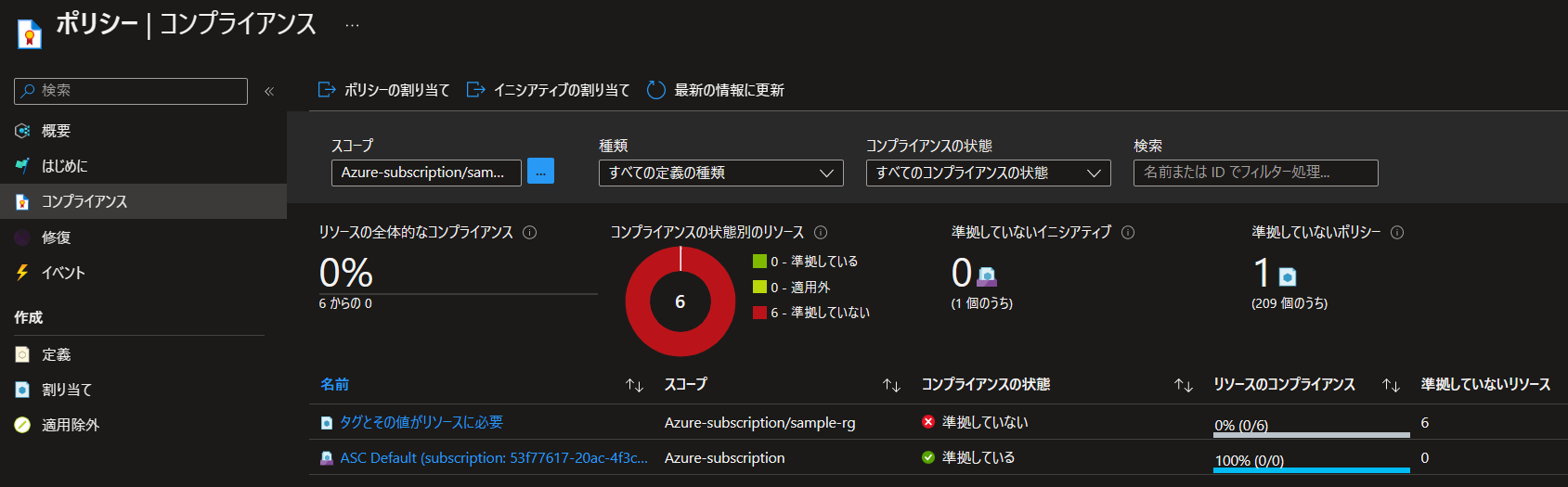Viewport: 1568px width, 487px height.
Task: Open the タグとその値がリソースに必要 policy link
Action: pos(421,422)
